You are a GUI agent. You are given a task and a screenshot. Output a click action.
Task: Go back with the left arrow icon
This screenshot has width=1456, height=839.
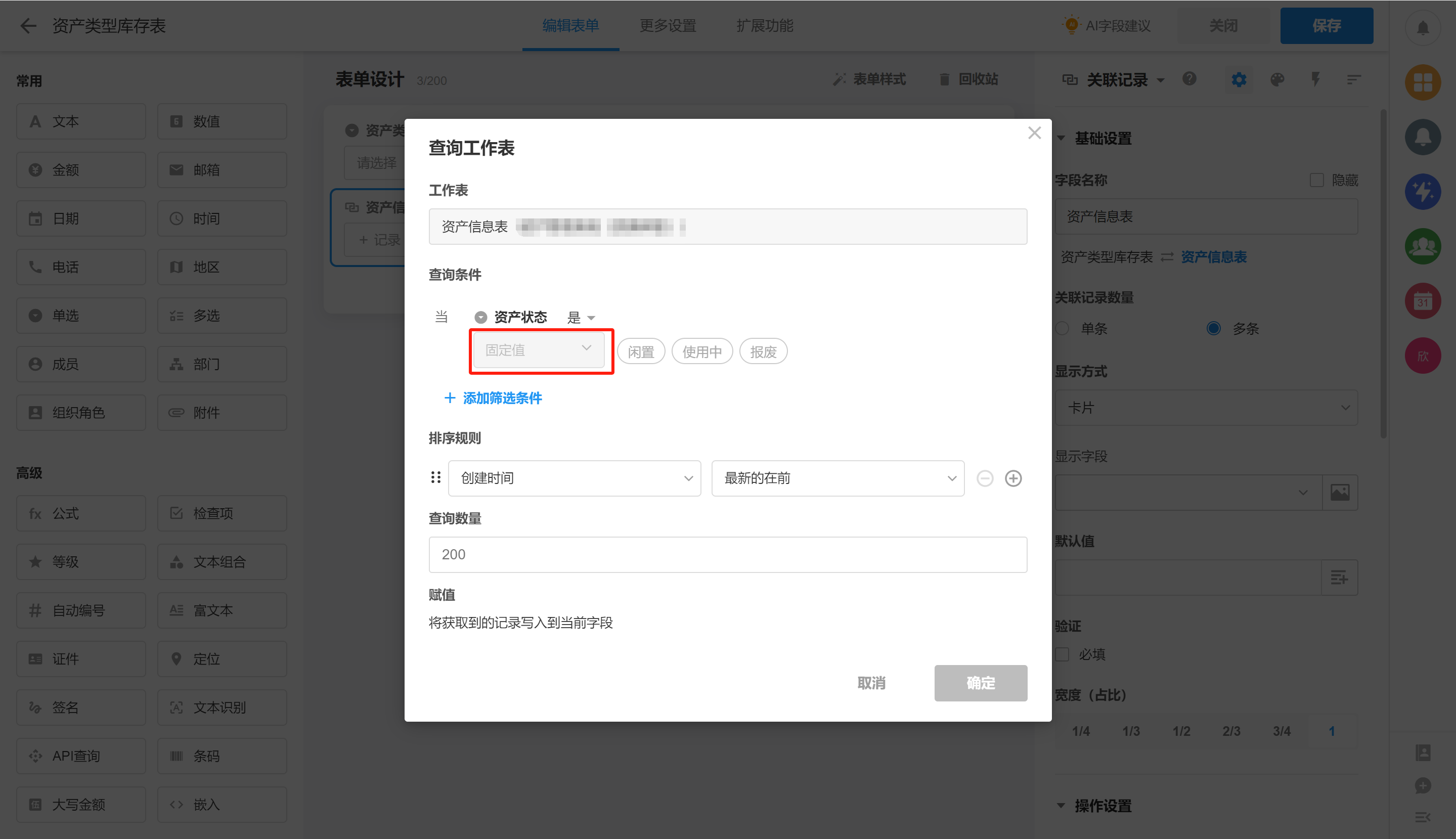point(28,26)
